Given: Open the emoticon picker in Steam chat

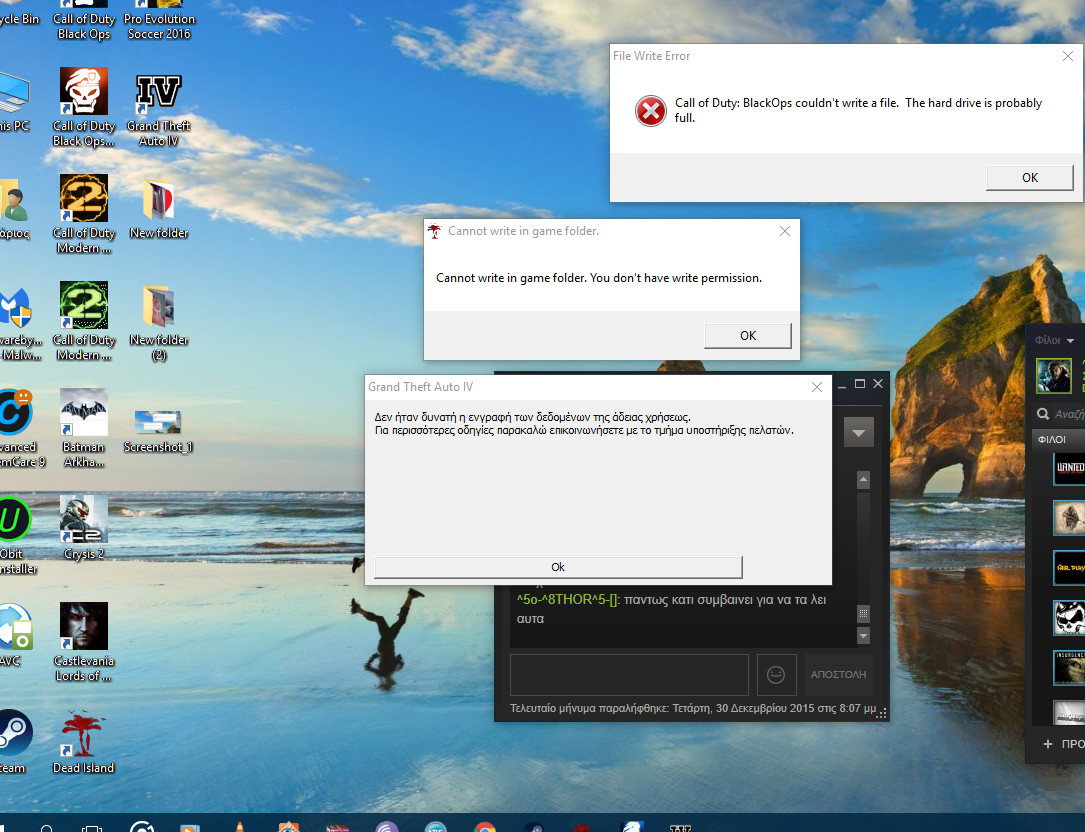Looking at the screenshot, I should coord(776,674).
